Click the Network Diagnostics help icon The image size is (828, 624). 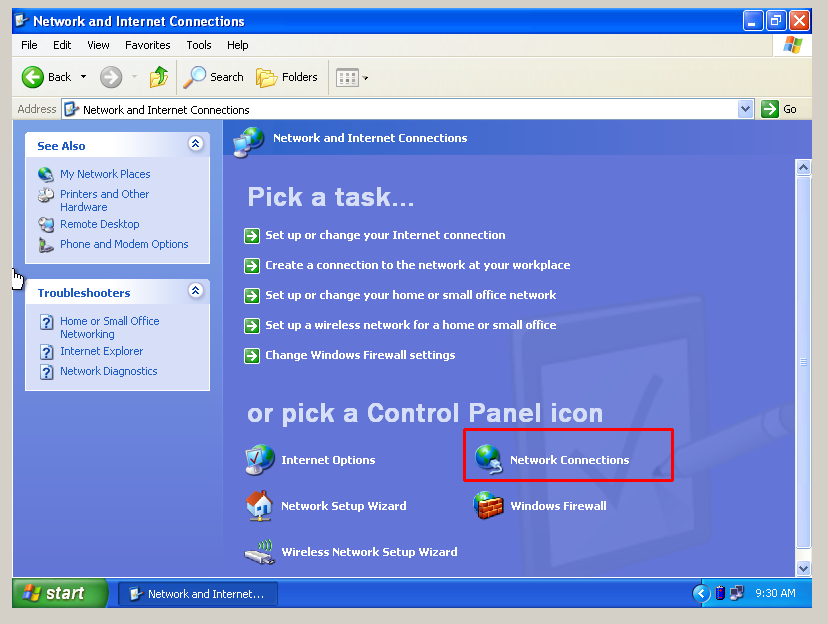pyautogui.click(x=46, y=372)
